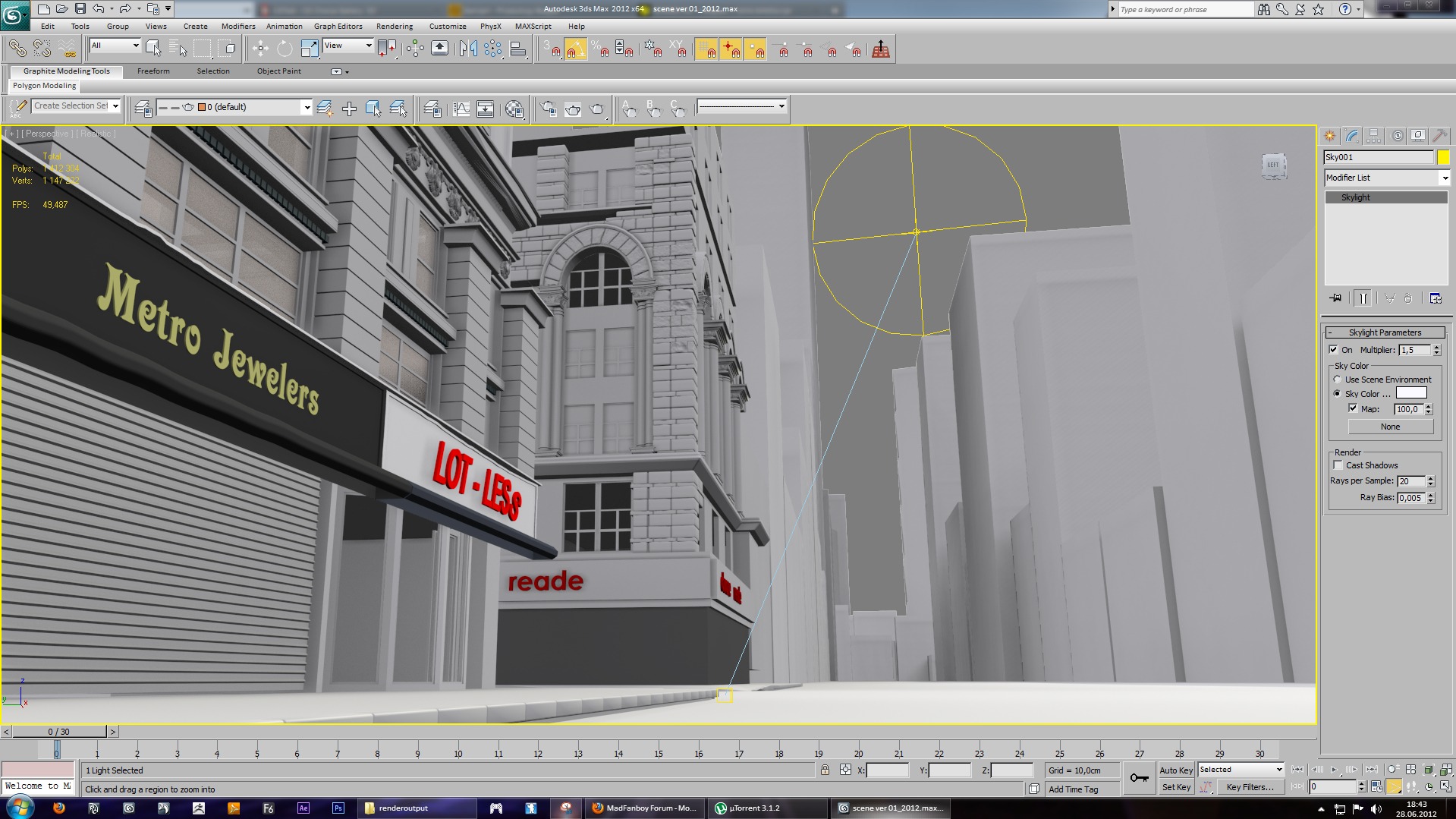Click the white Sky Color swatch

tap(1411, 393)
